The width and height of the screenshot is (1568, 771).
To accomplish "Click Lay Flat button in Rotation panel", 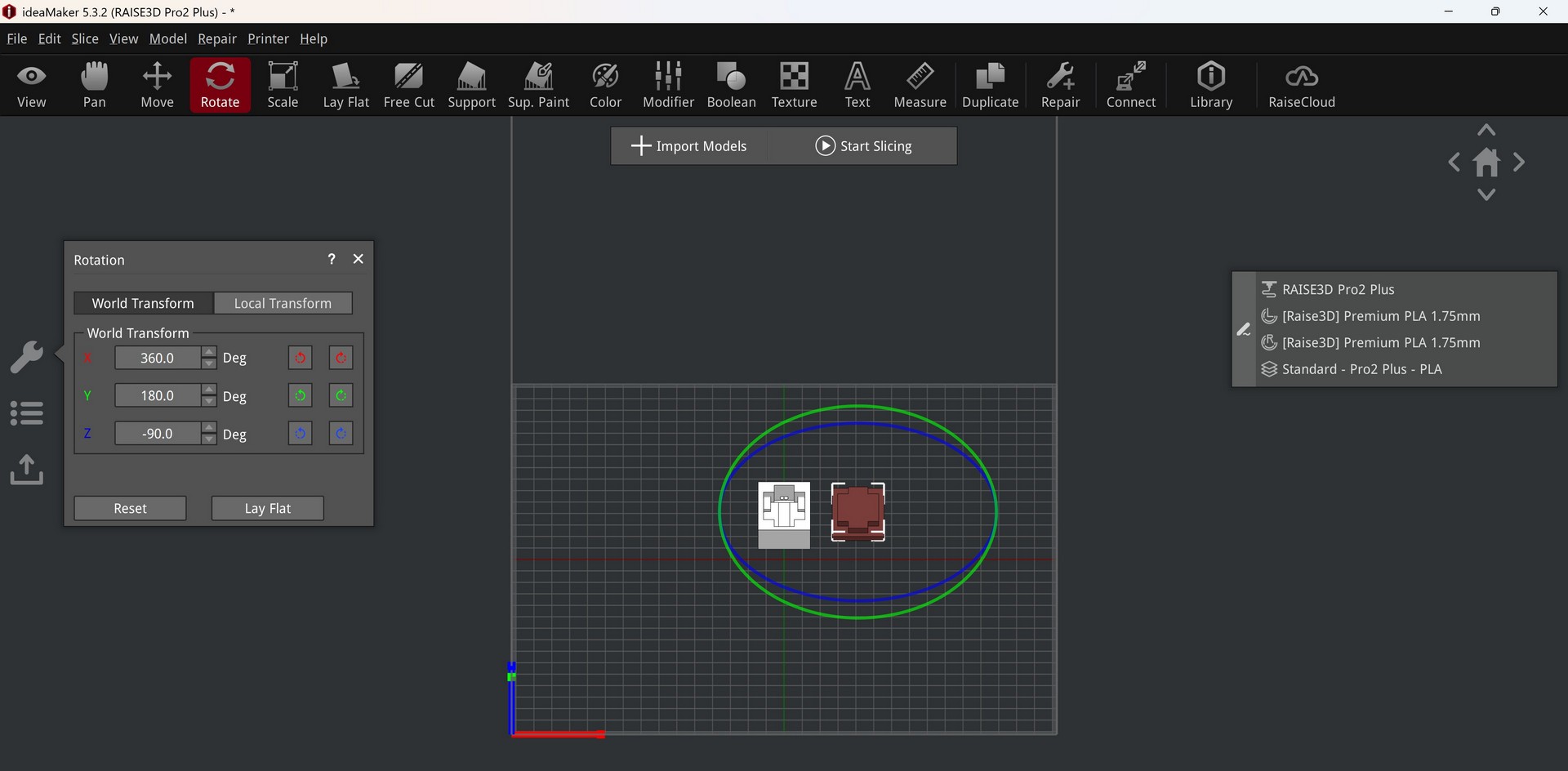I will [x=268, y=508].
